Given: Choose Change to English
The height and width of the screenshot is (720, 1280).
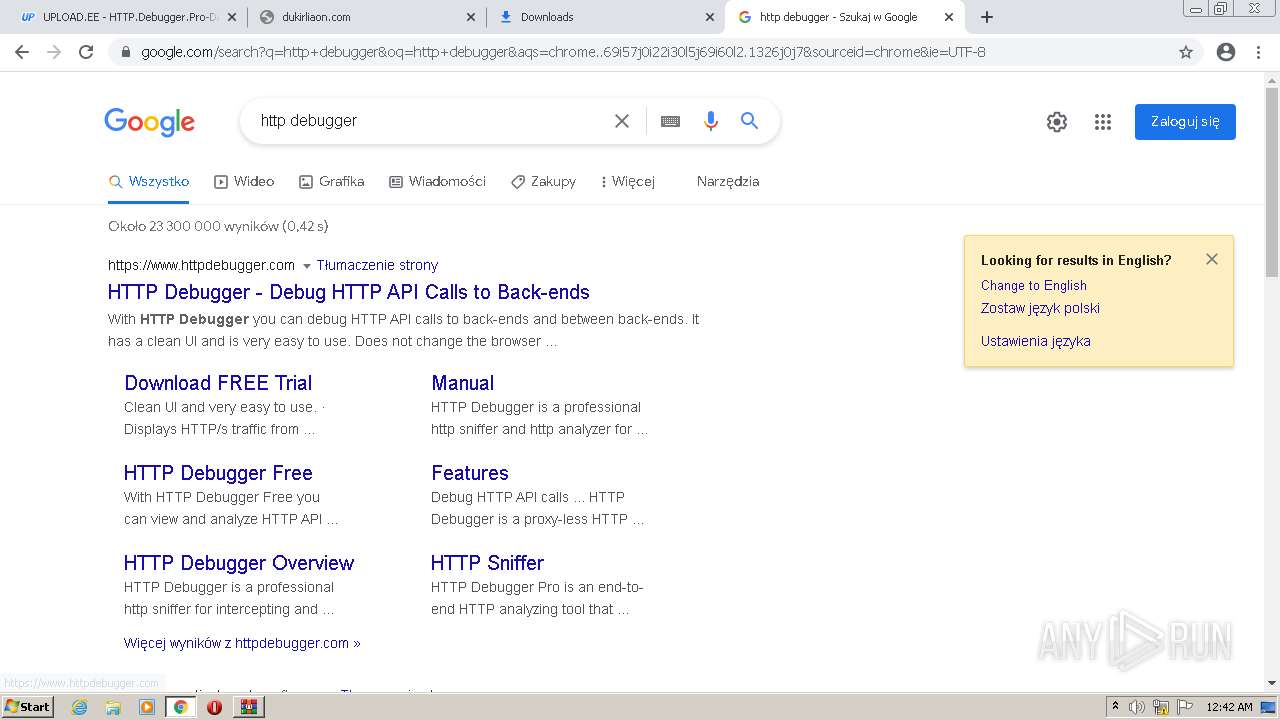Looking at the screenshot, I should (1034, 285).
